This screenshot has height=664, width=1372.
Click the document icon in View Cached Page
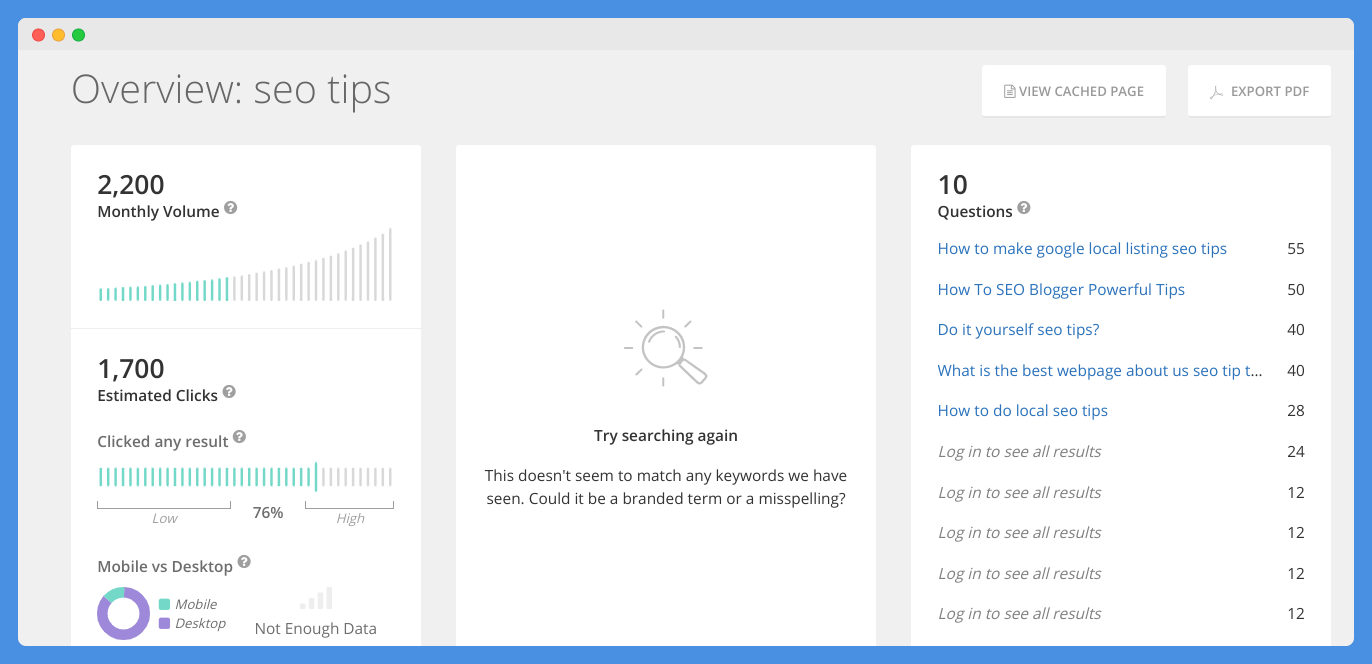click(1010, 92)
